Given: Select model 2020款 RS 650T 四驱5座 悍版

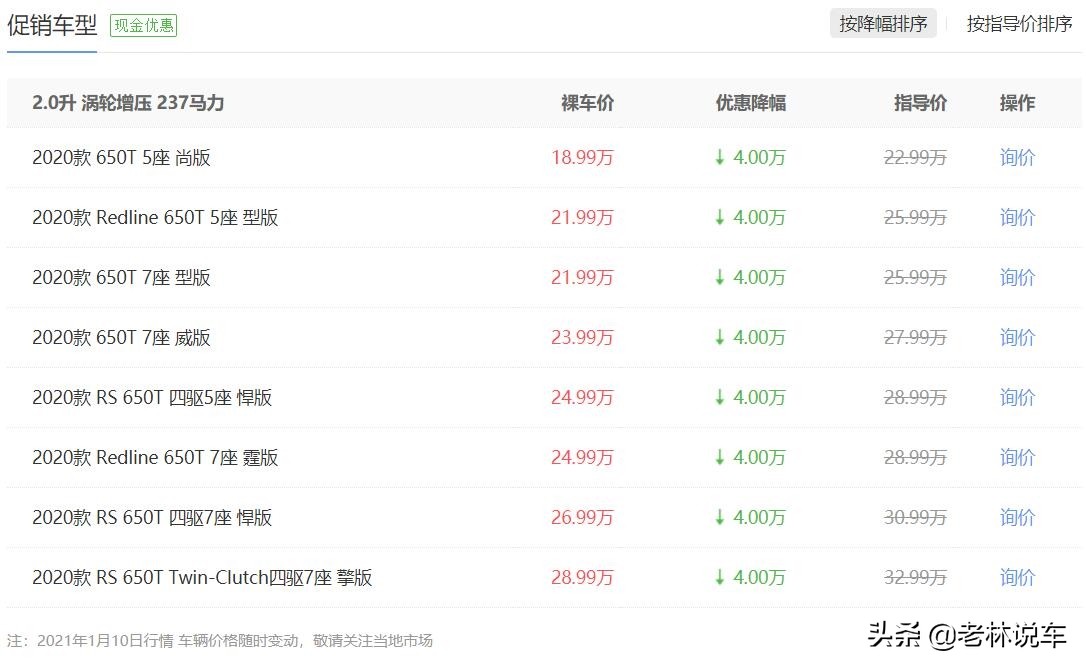Looking at the screenshot, I should click(152, 398).
